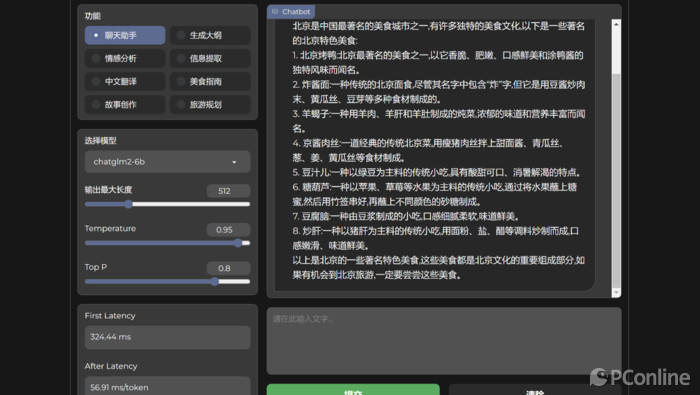700x395 pixels.
Task: Focus the chat message text input area
Action: tap(444, 341)
